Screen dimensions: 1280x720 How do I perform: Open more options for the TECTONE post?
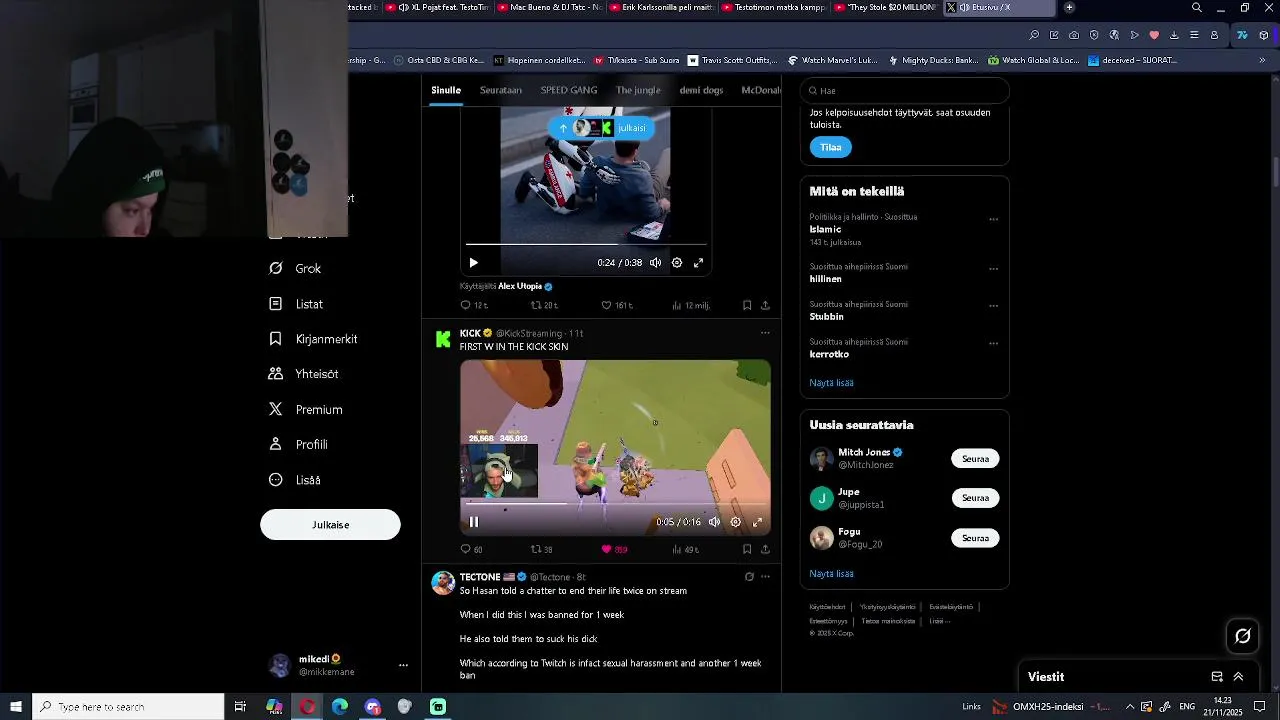tap(765, 577)
